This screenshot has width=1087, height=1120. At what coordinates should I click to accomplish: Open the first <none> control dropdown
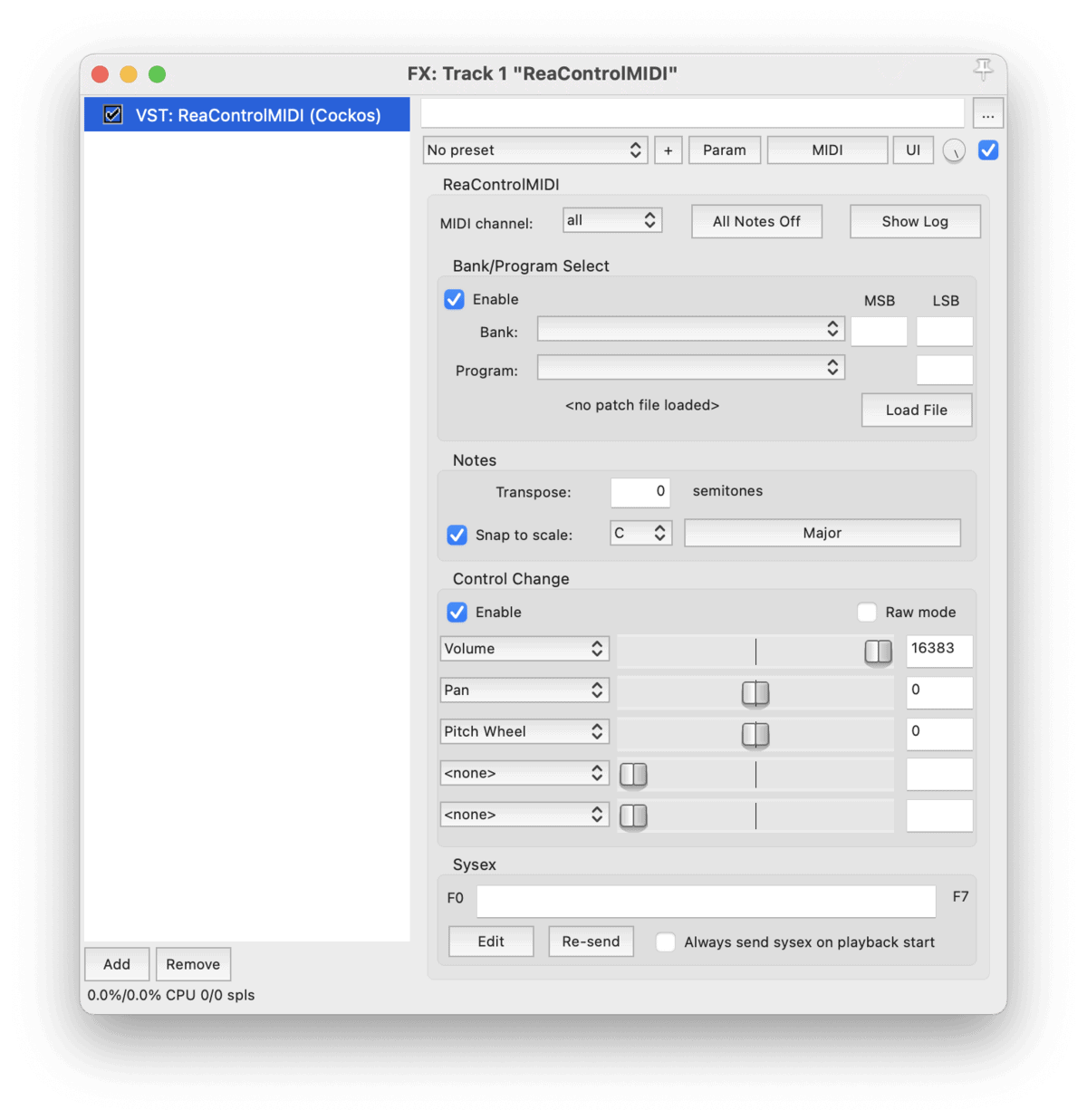tap(524, 773)
